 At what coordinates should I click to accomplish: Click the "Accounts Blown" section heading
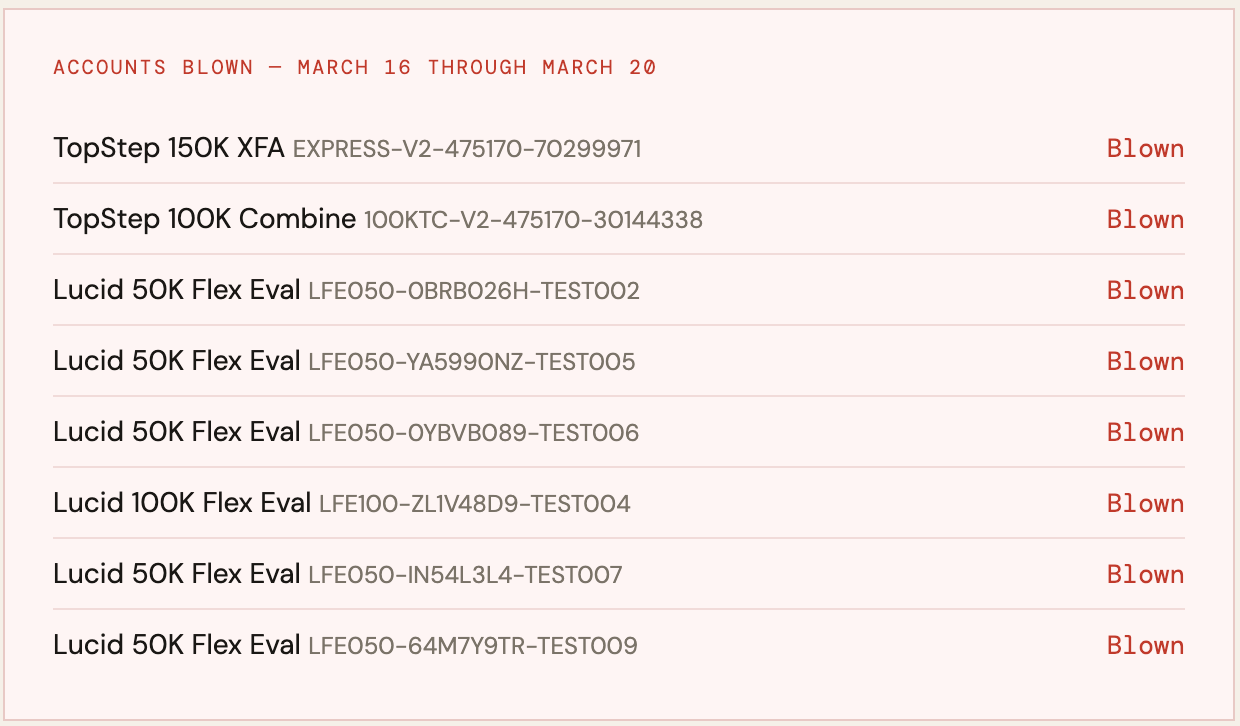click(x=355, y=68)
